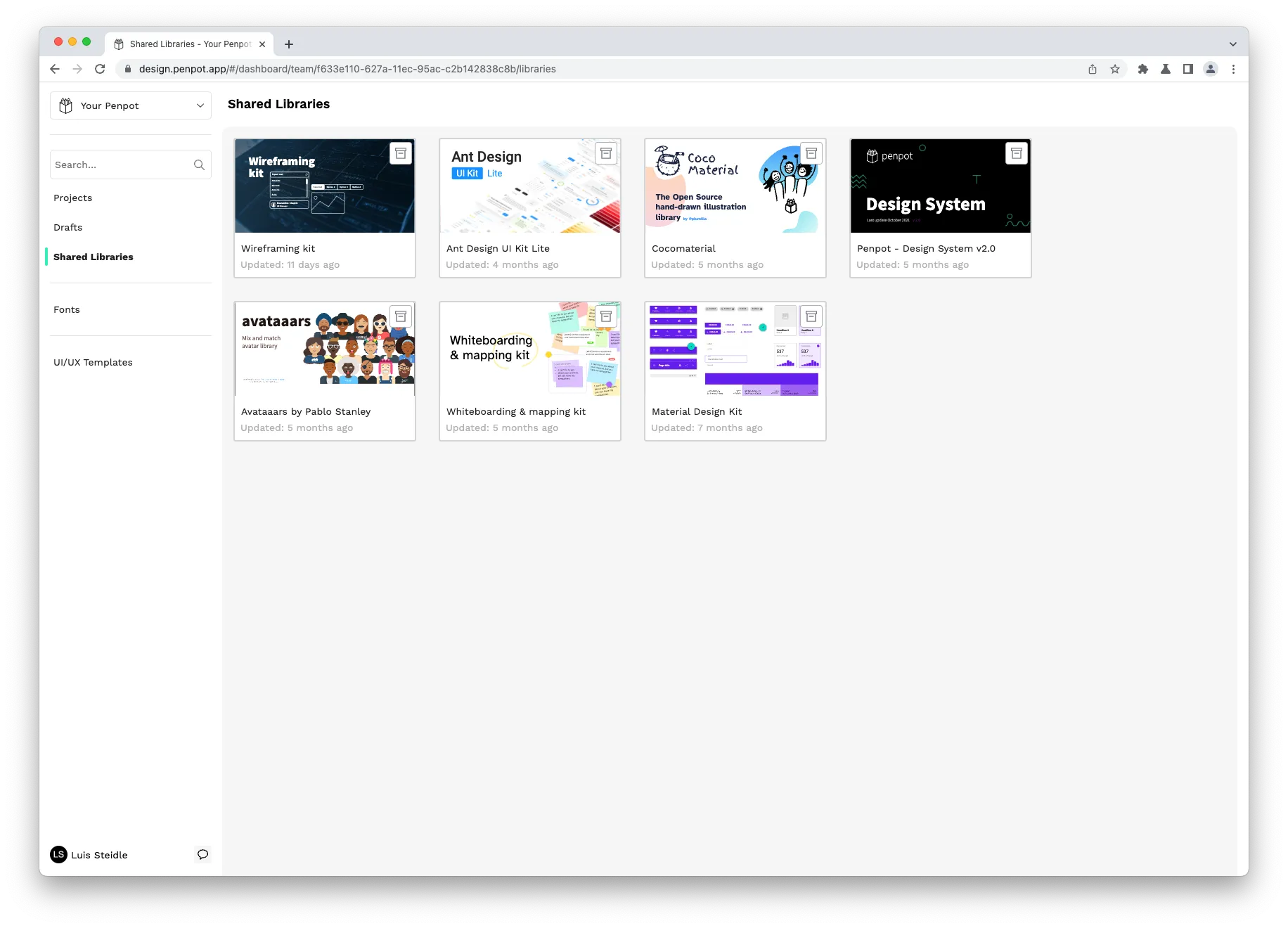Open the Fonts page
This screenshot has width=1288, height=928.
click(x=67, y=309)
